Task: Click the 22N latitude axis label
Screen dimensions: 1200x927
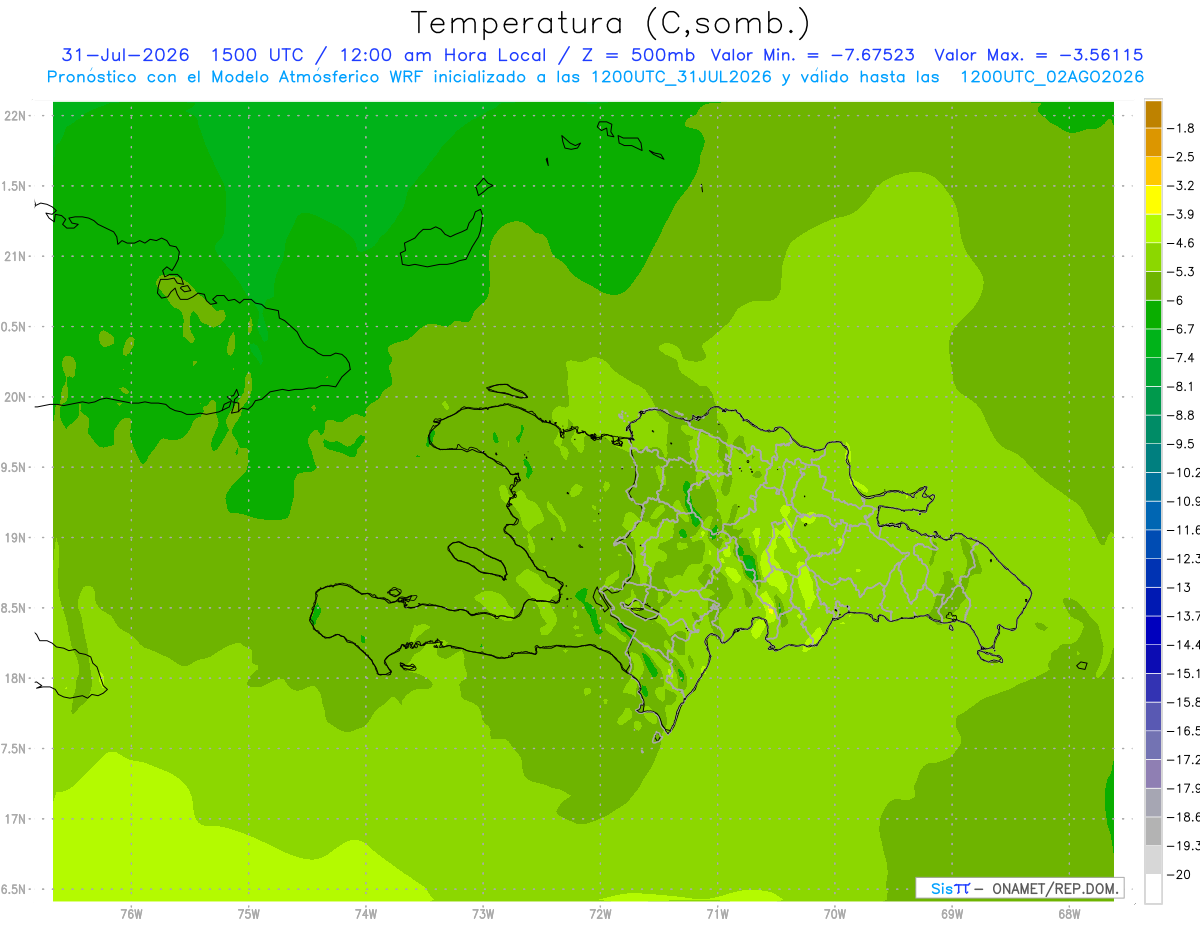Action: tap(15, 116)
